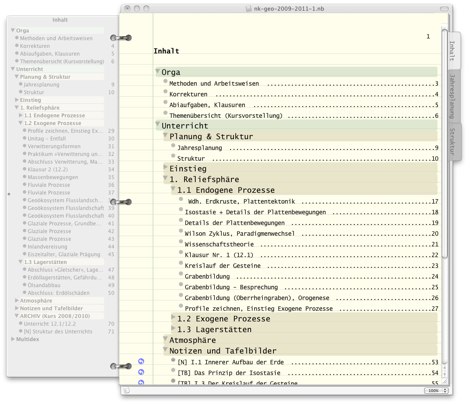Click the page icon at bottom-left of window

point(126,390)
